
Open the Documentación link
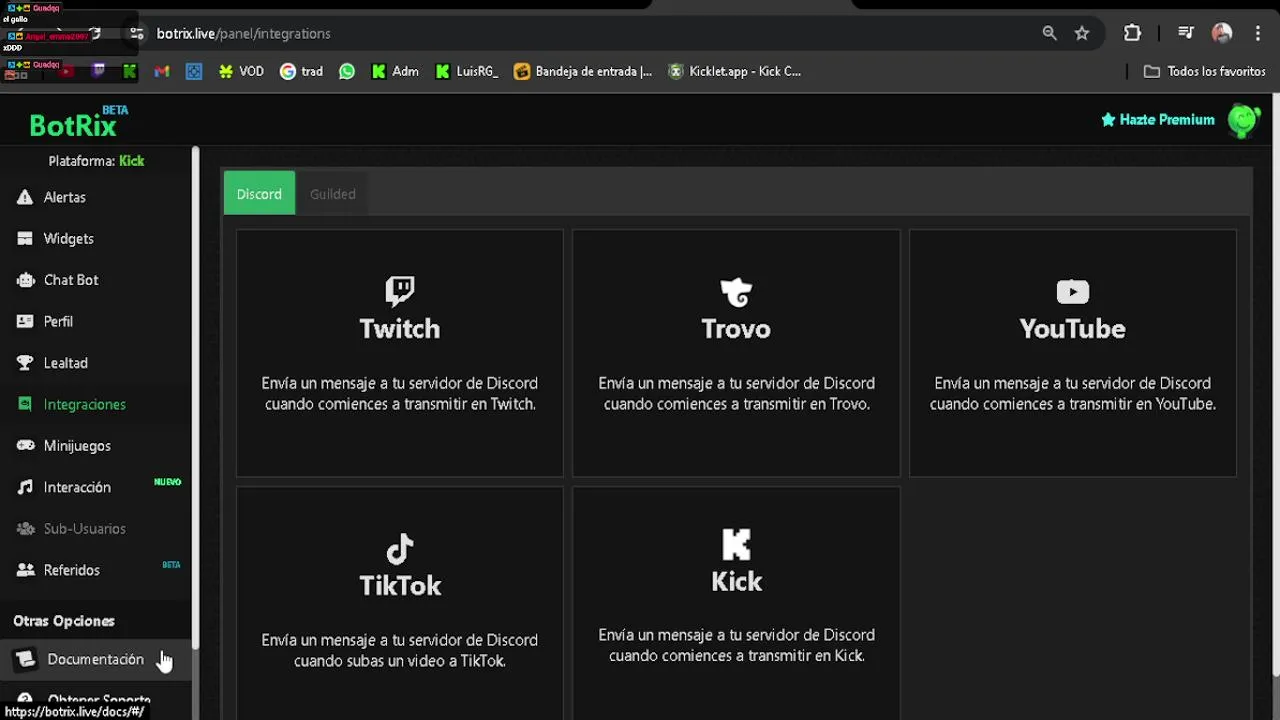coord(95,659)
